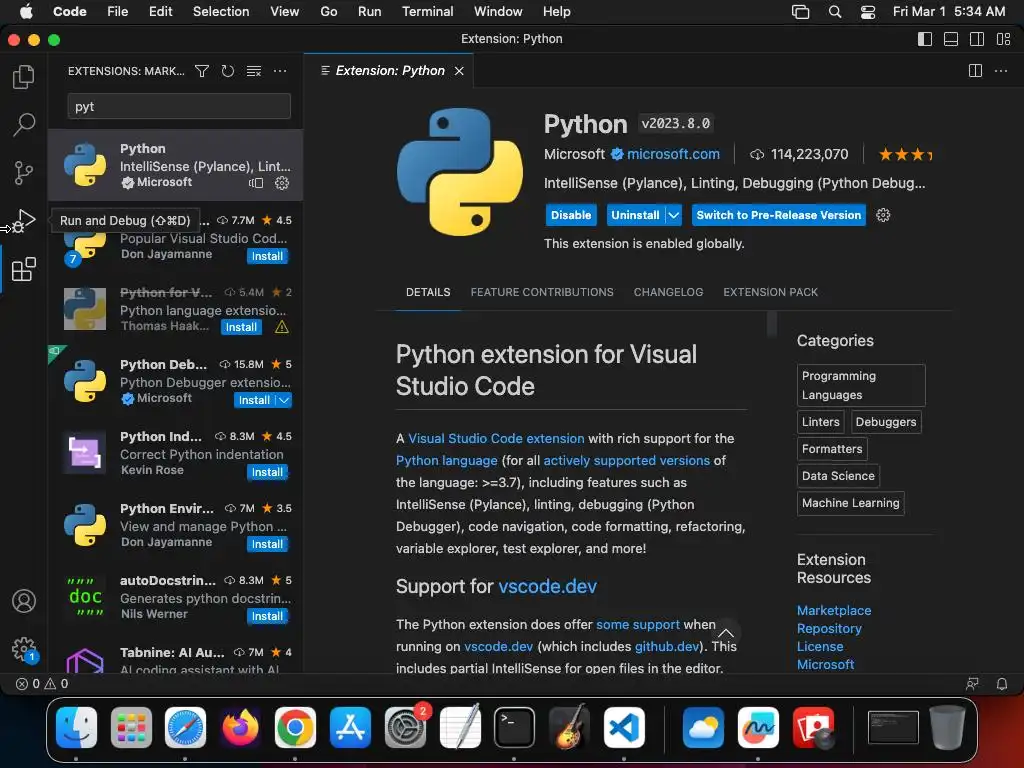Switch to the Changelog tab
This screenshot has height=768, width=1024.
click(x=668, y=292)
